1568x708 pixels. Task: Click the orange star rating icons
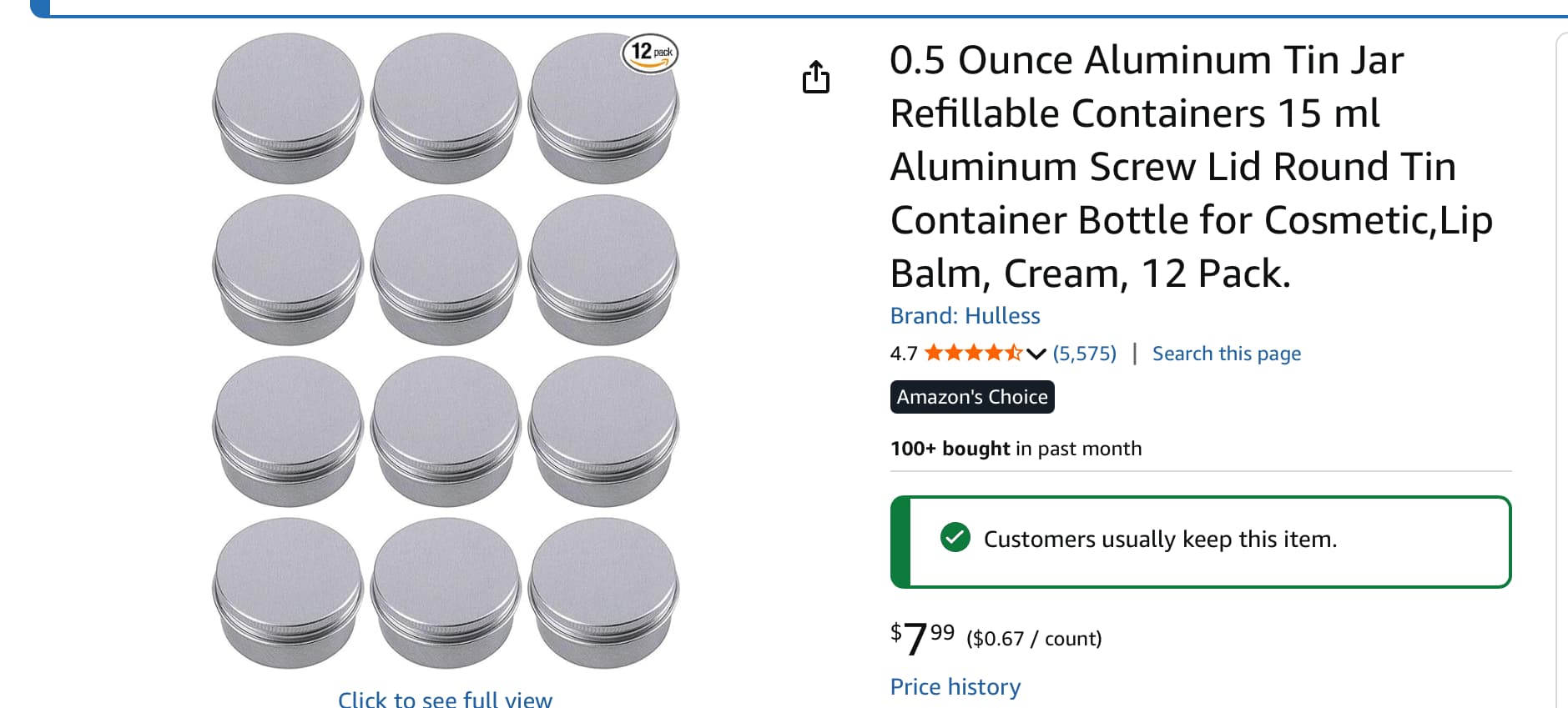coord(973,353)
